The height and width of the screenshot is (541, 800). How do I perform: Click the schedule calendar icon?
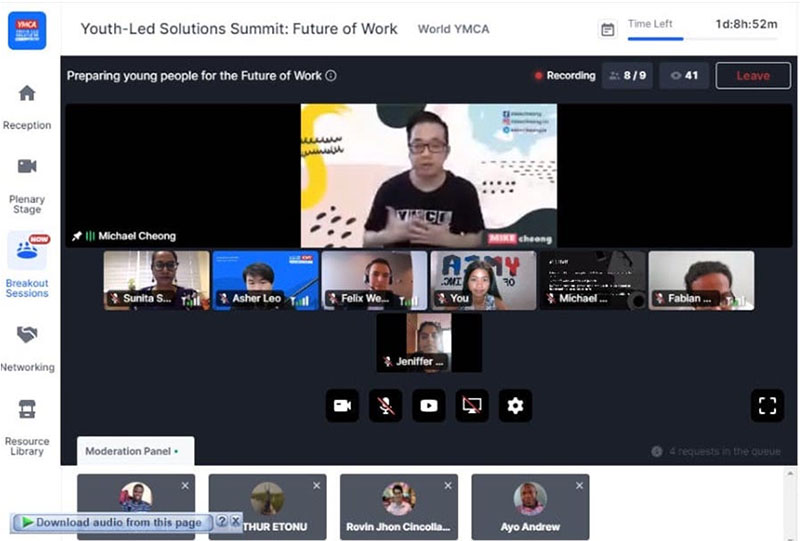pos(607,30)
